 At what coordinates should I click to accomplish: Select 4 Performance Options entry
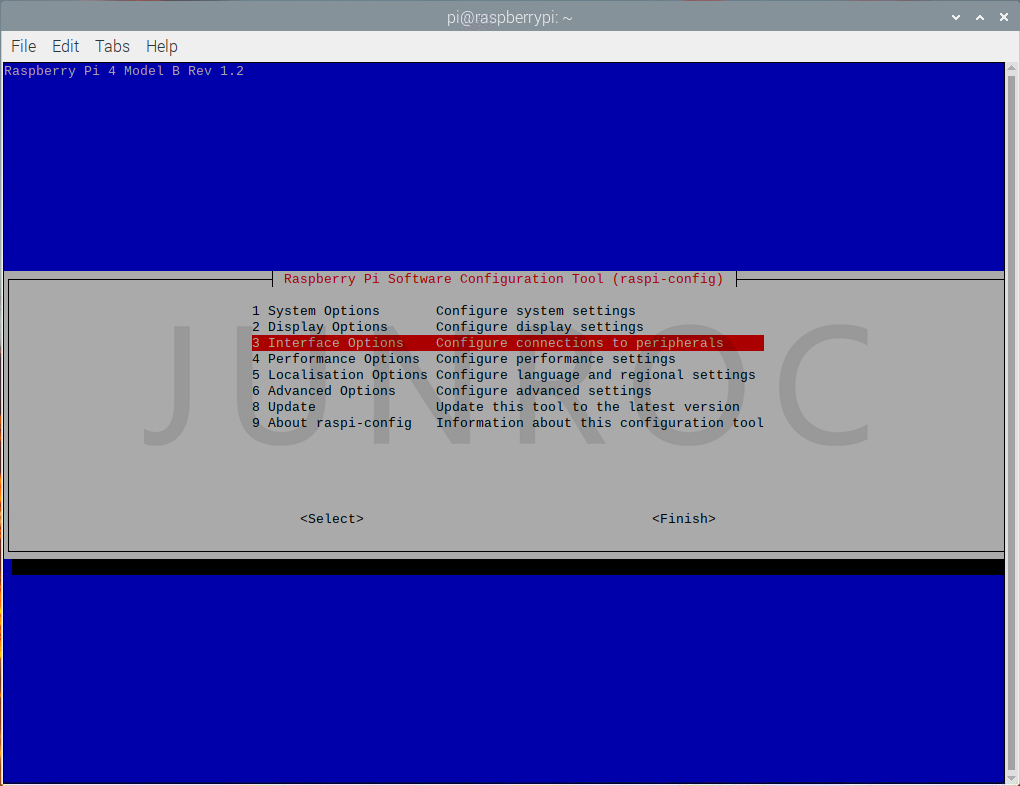pos(507,359)
